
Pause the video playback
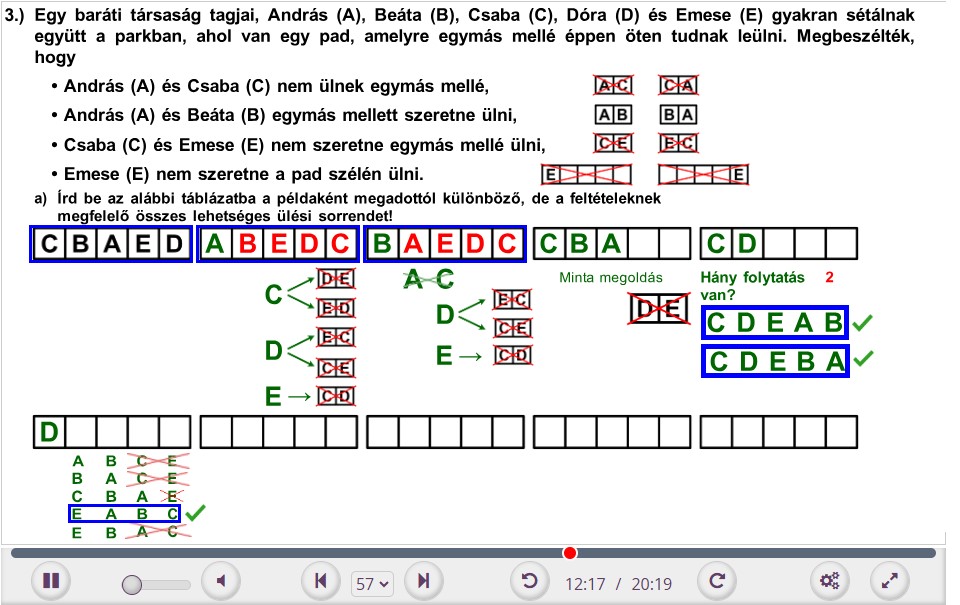pyautogui.click(x=51, y=580)
